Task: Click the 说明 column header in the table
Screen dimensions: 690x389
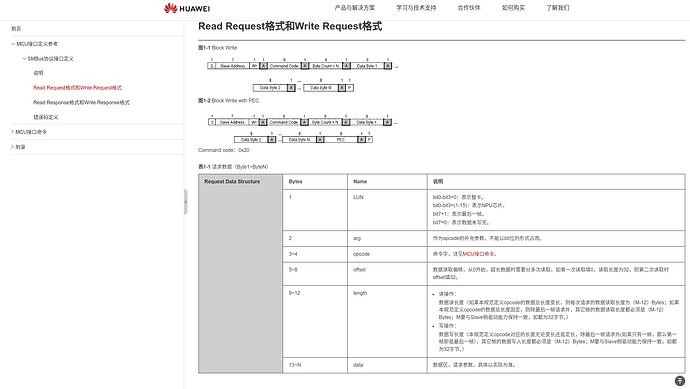Action: (x=556, y=182)
